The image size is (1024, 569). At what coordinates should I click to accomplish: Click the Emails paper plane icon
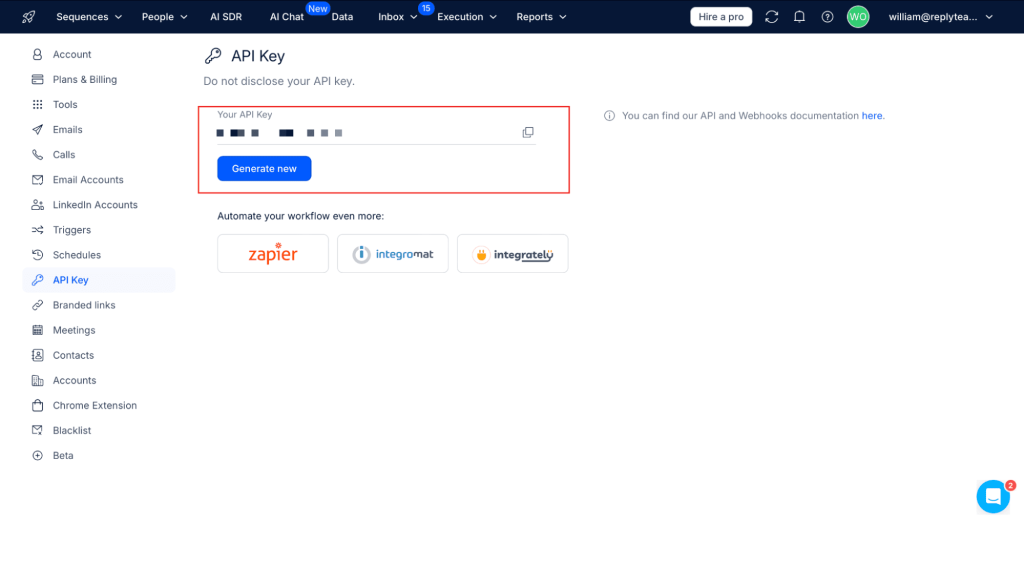tap(37, 129)
